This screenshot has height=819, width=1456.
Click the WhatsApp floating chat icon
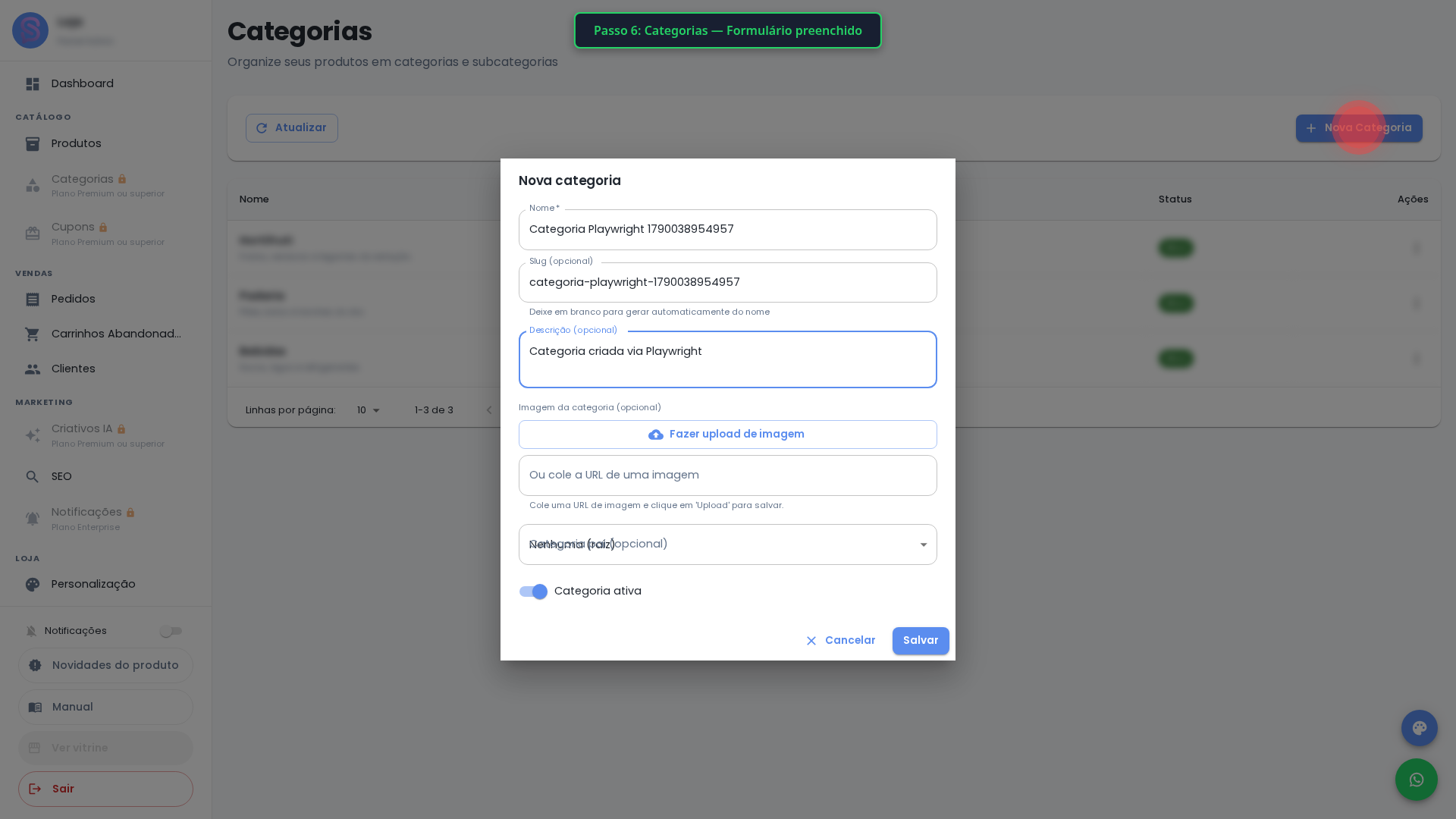pyautogui.click(x=1416, y=780)
